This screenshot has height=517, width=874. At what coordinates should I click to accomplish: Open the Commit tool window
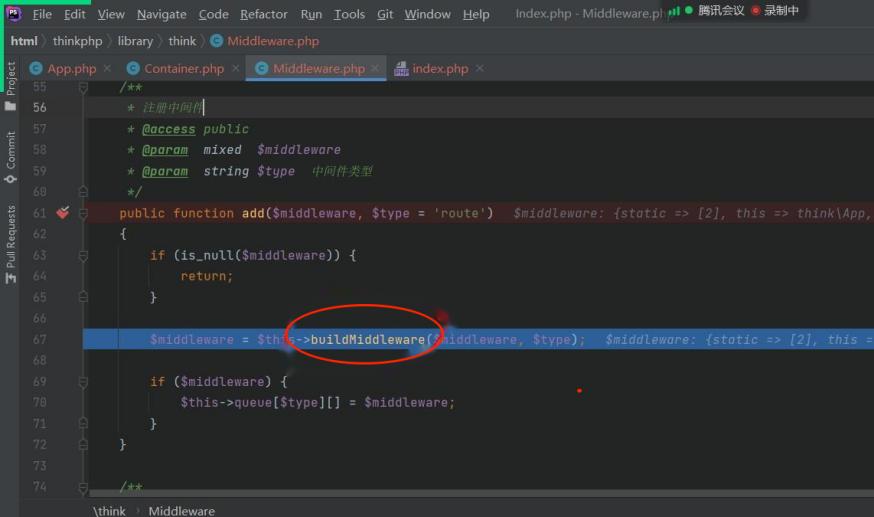(x=11, y=157)
